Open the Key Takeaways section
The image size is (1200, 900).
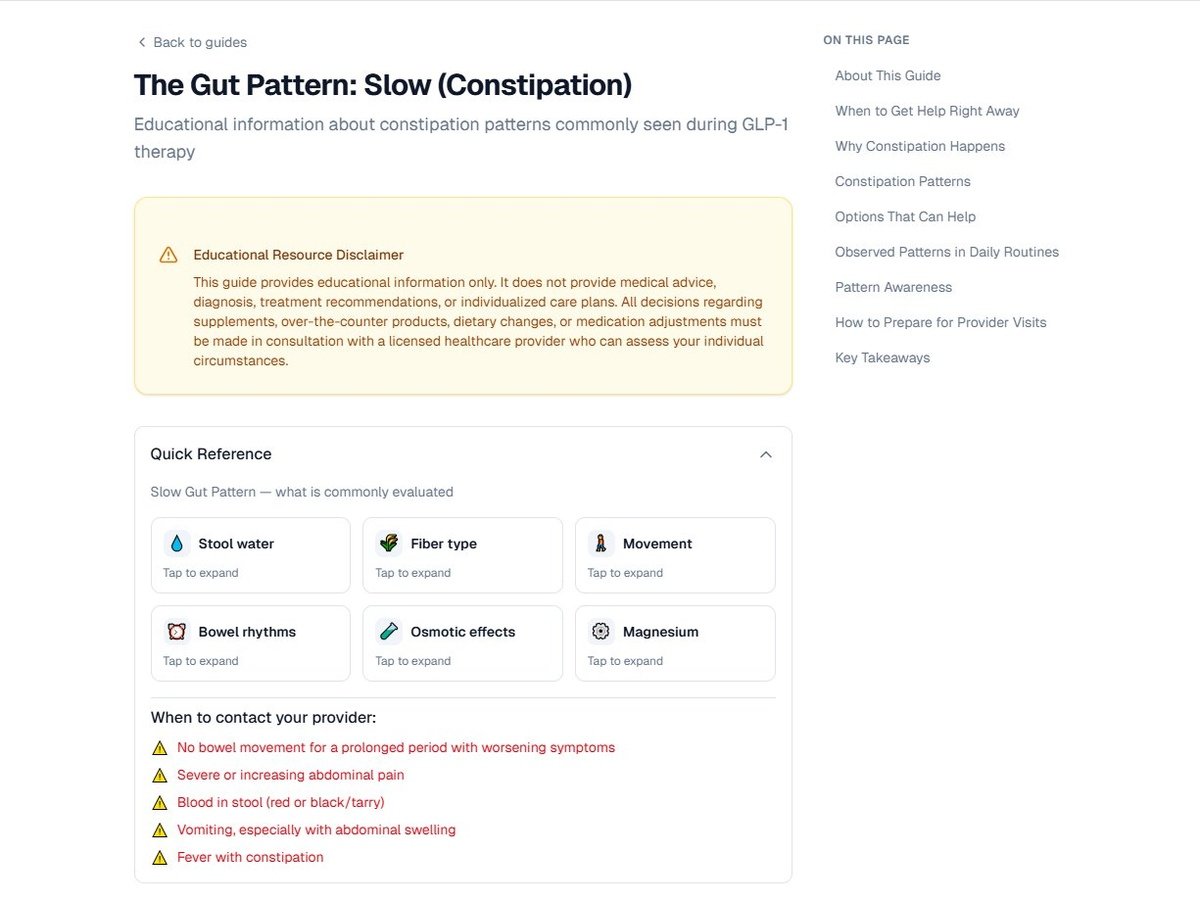(882, 357)
